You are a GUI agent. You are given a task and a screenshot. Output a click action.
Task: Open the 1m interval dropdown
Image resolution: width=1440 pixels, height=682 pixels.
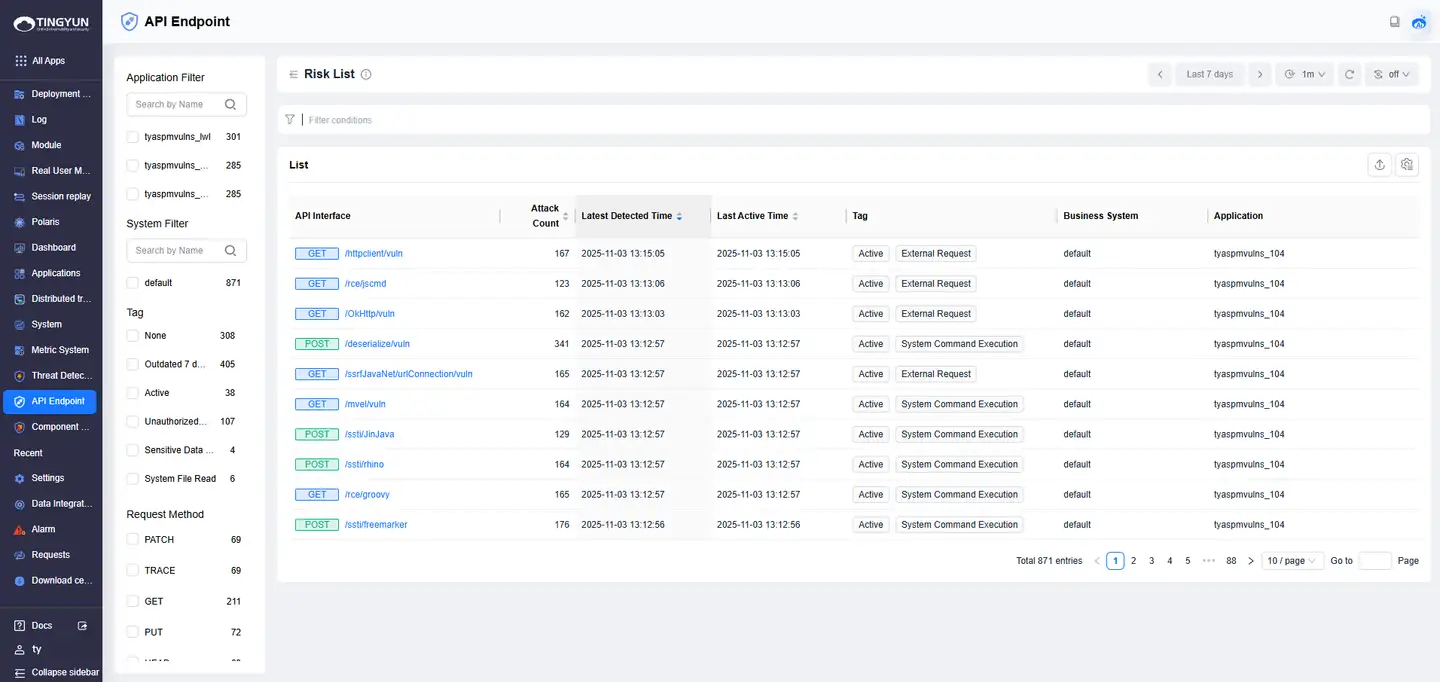[1305, 74]
